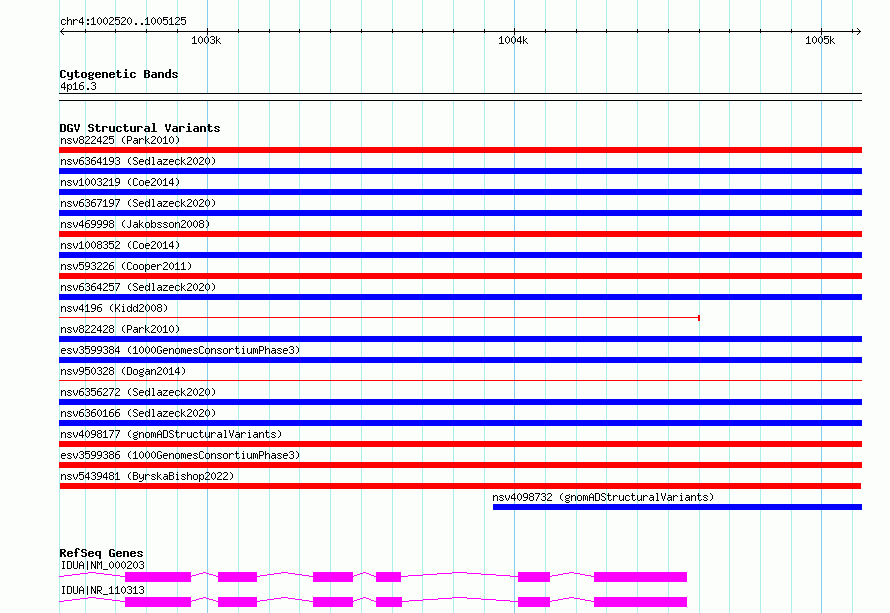
Task: Click the DGV Structural Variants track title
Action: pos(140,128)
